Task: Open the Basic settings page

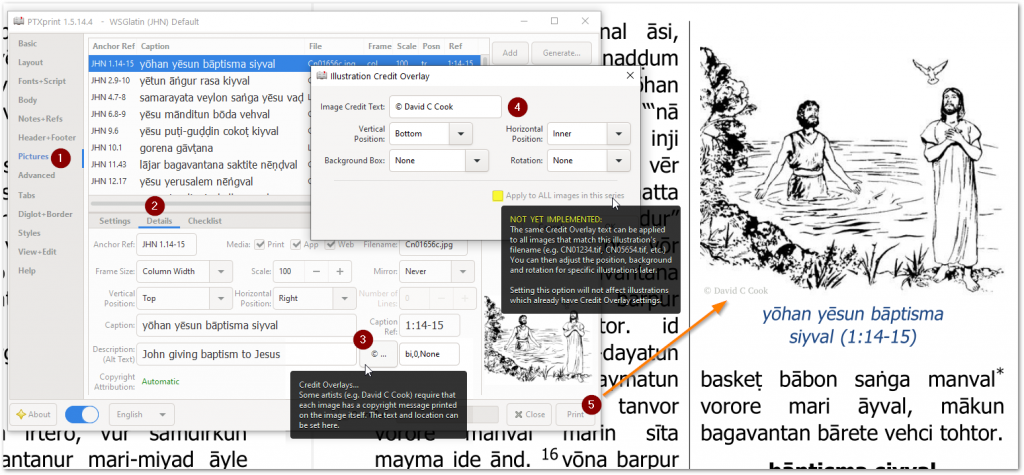Action: pos(28,44)
